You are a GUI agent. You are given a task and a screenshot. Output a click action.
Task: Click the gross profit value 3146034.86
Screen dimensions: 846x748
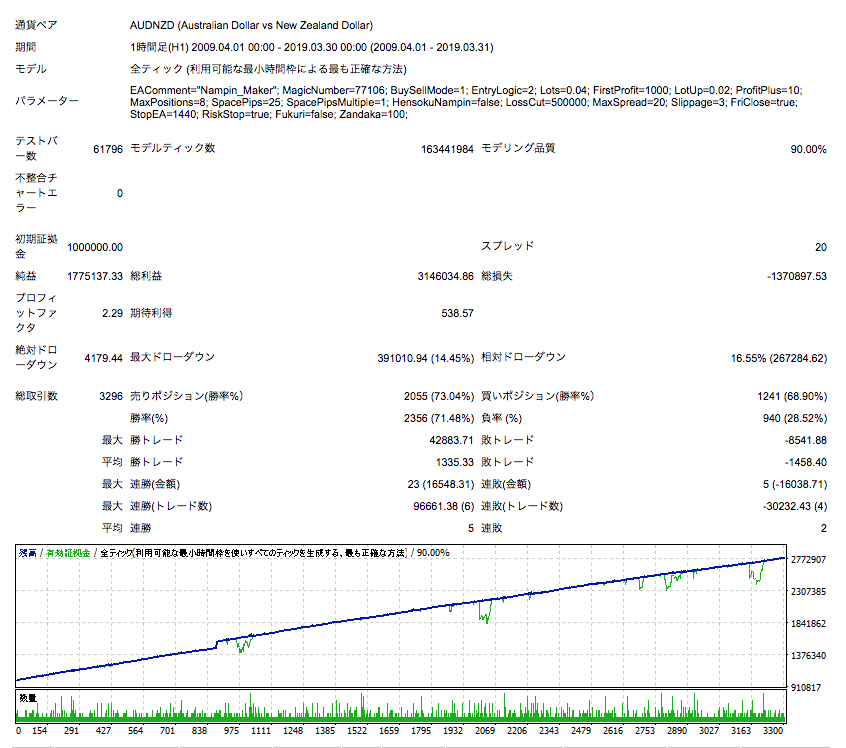coord(446,276)
